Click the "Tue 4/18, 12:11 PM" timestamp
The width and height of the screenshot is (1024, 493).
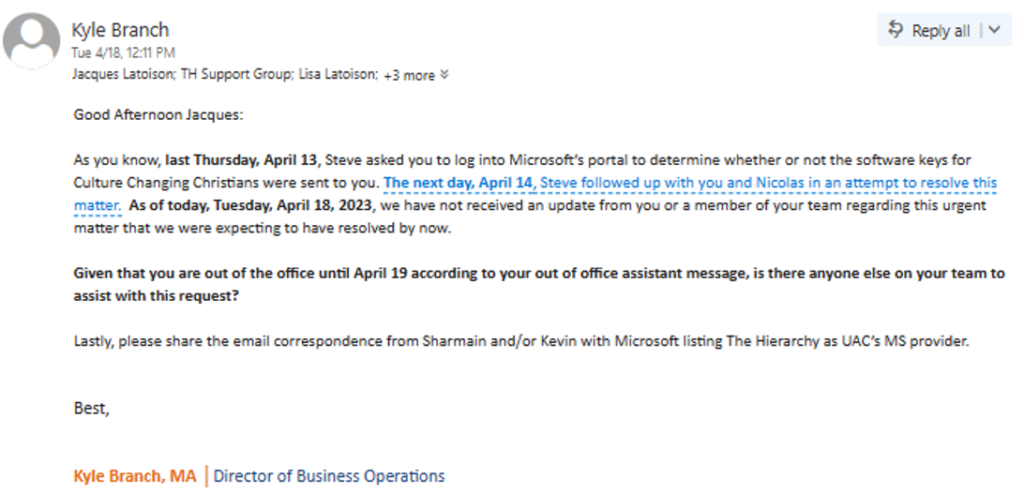pyautogui.click(x=123, y=53)
